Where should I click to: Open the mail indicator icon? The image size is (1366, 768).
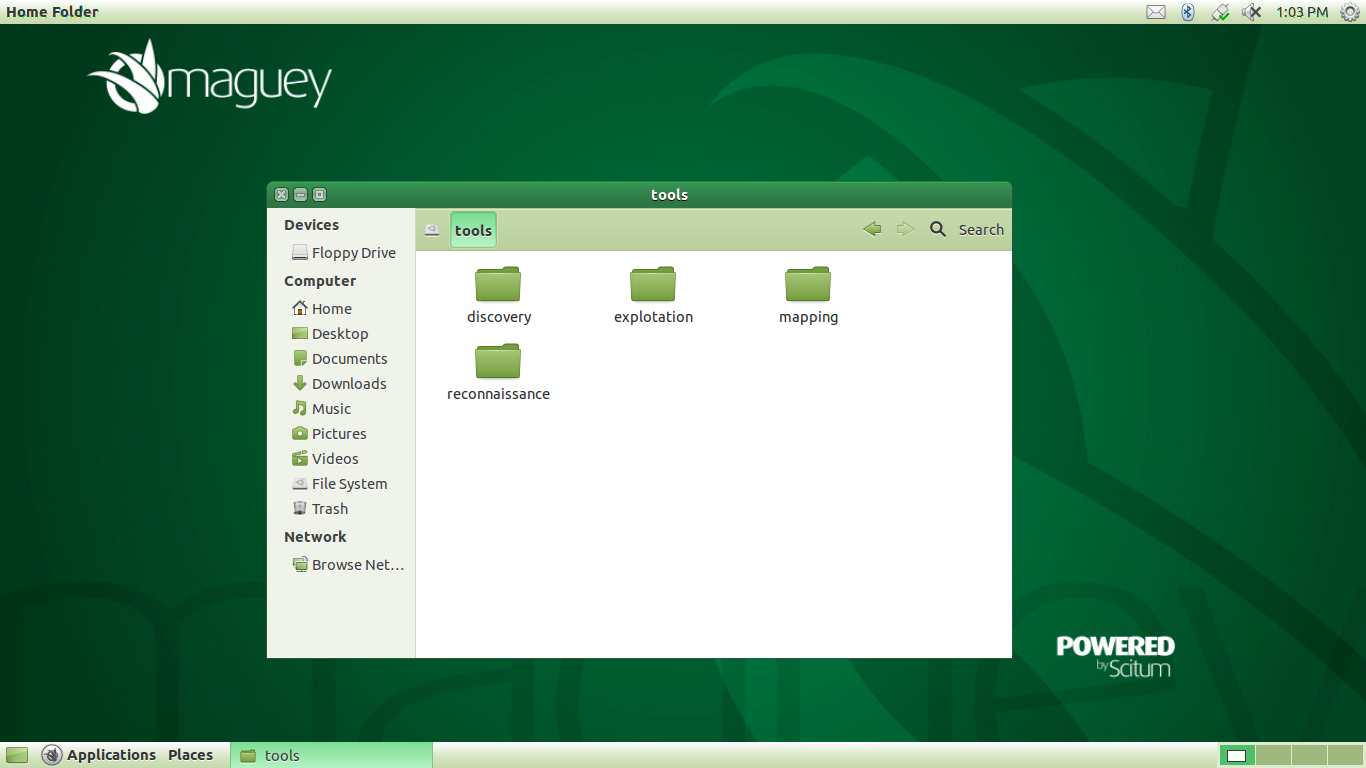[1156, 12]
